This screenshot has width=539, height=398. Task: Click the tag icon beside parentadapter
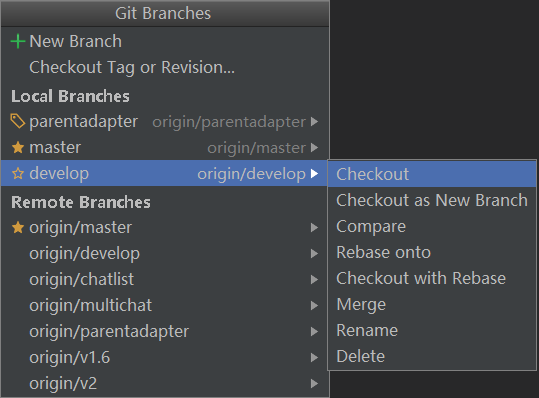coord(18,121)
